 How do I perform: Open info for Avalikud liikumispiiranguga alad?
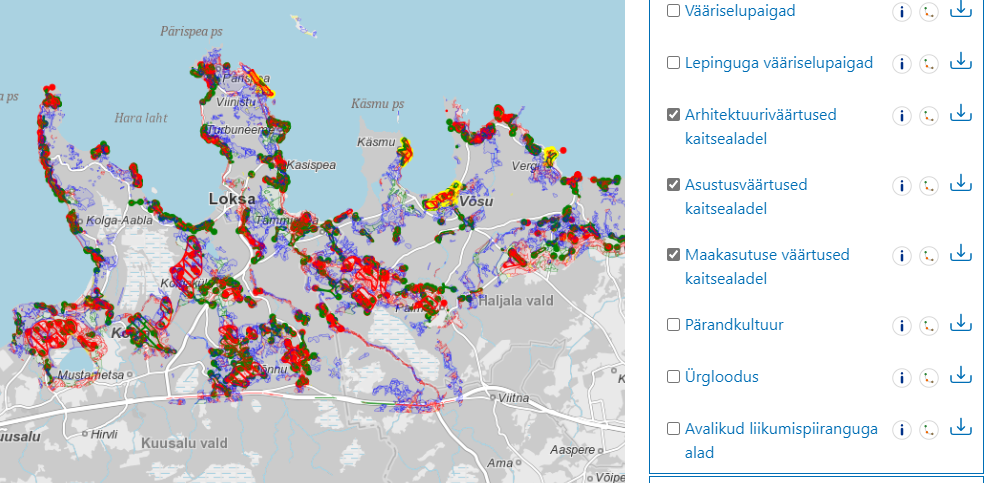pyautogui.click(x=902, y=430)
